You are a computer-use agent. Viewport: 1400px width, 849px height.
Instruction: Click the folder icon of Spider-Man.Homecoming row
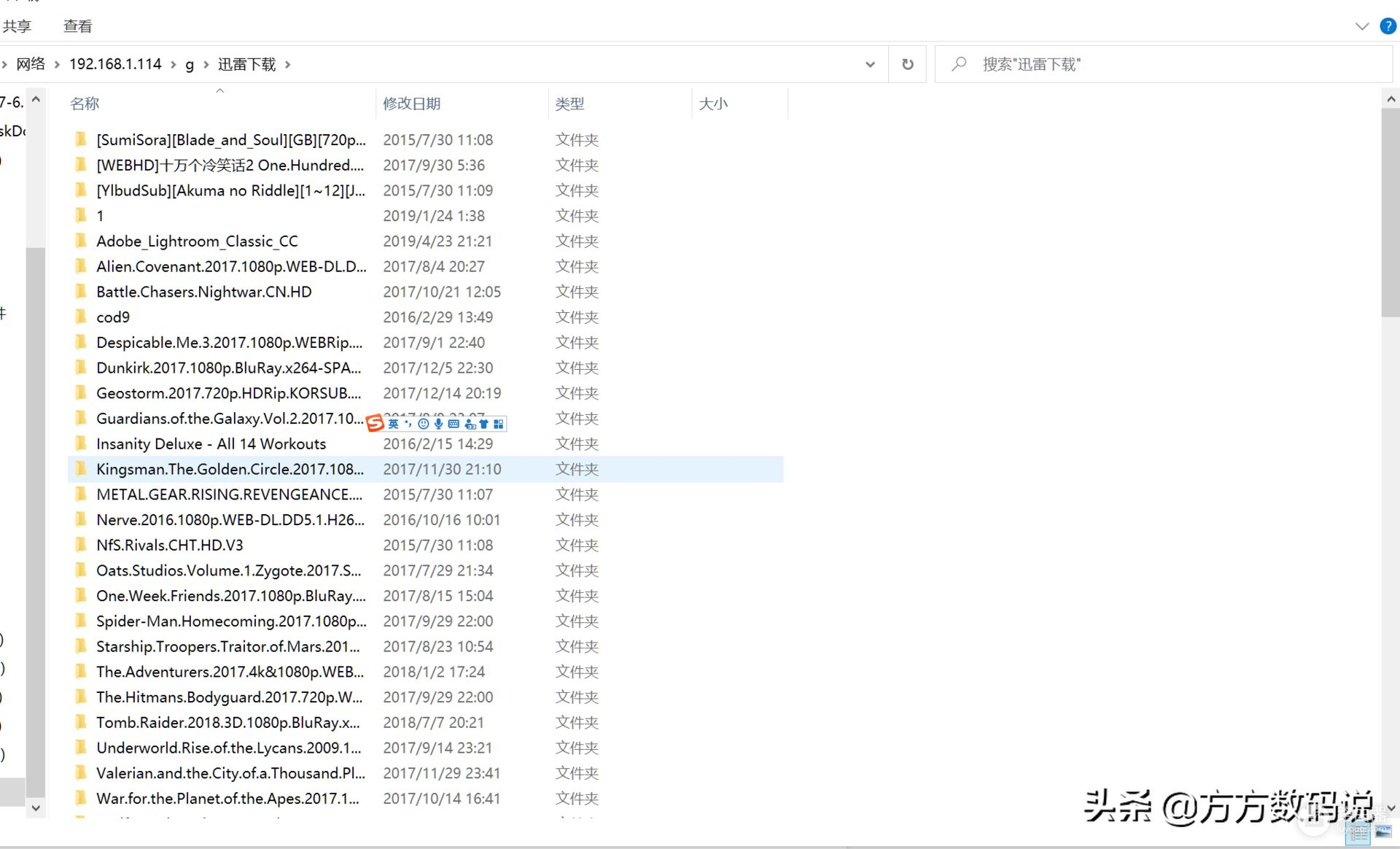click(81, 621)
